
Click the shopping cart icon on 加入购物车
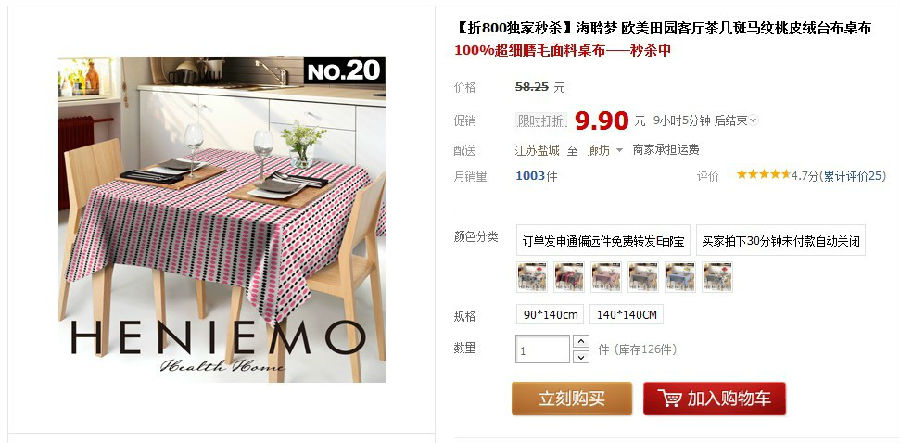point(669,398)
